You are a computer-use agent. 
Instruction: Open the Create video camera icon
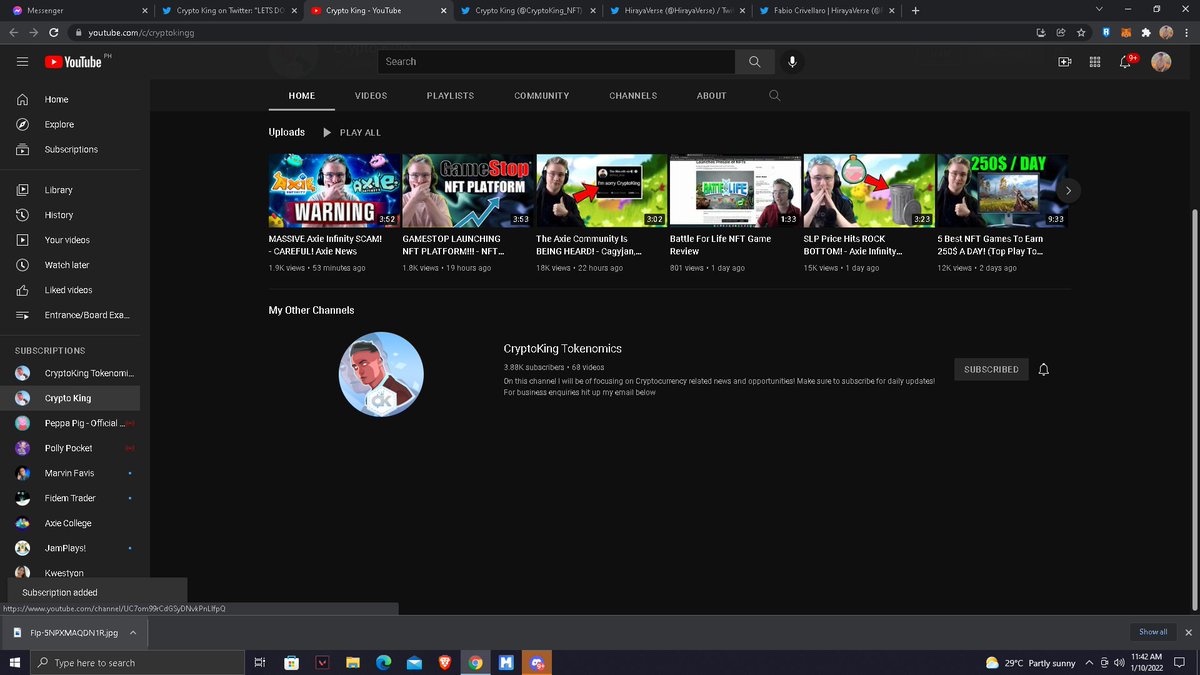[x=1064, y=62]
